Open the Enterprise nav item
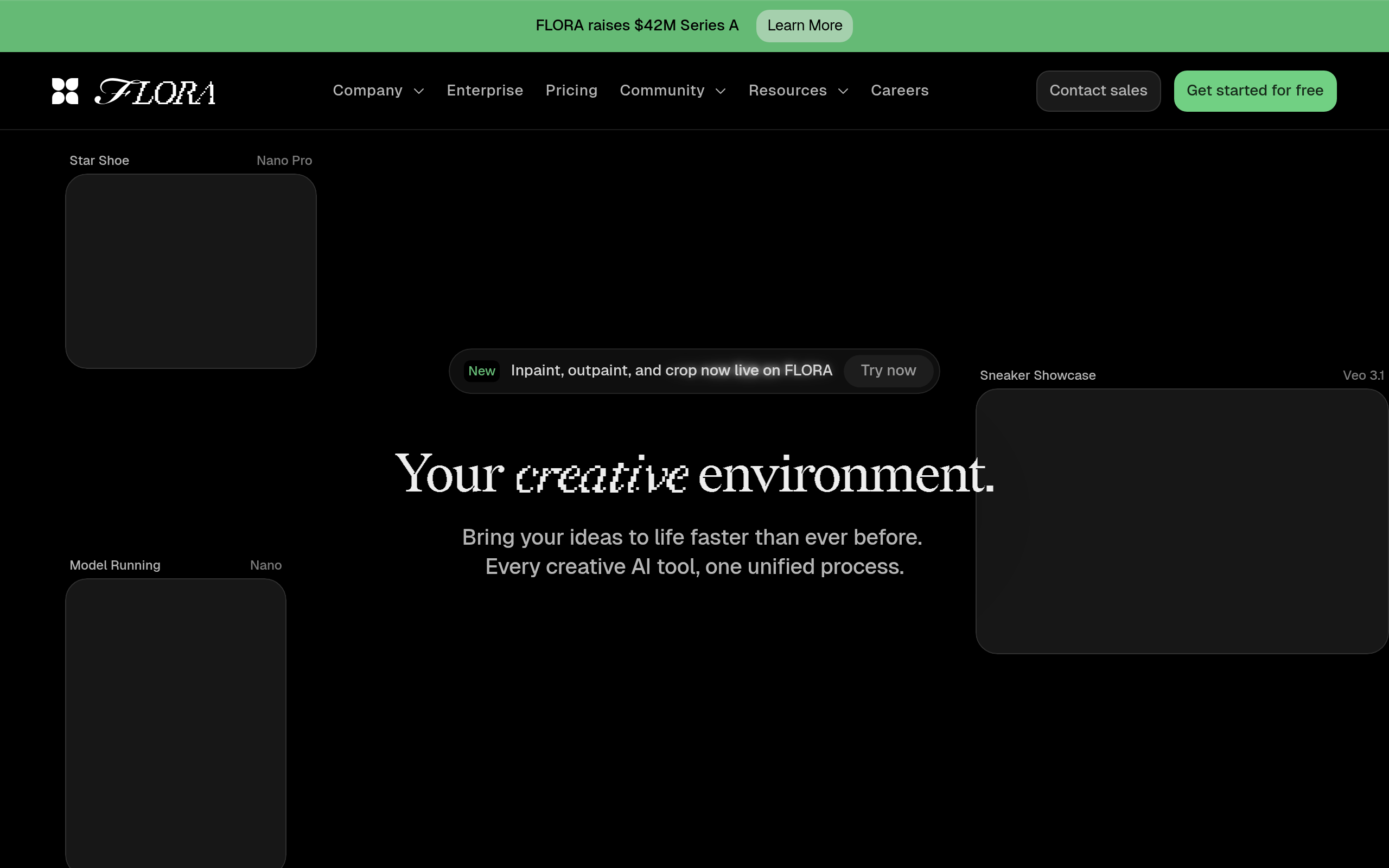The height and width of the screenshot is (868, 1389). (x=485, y=91)
